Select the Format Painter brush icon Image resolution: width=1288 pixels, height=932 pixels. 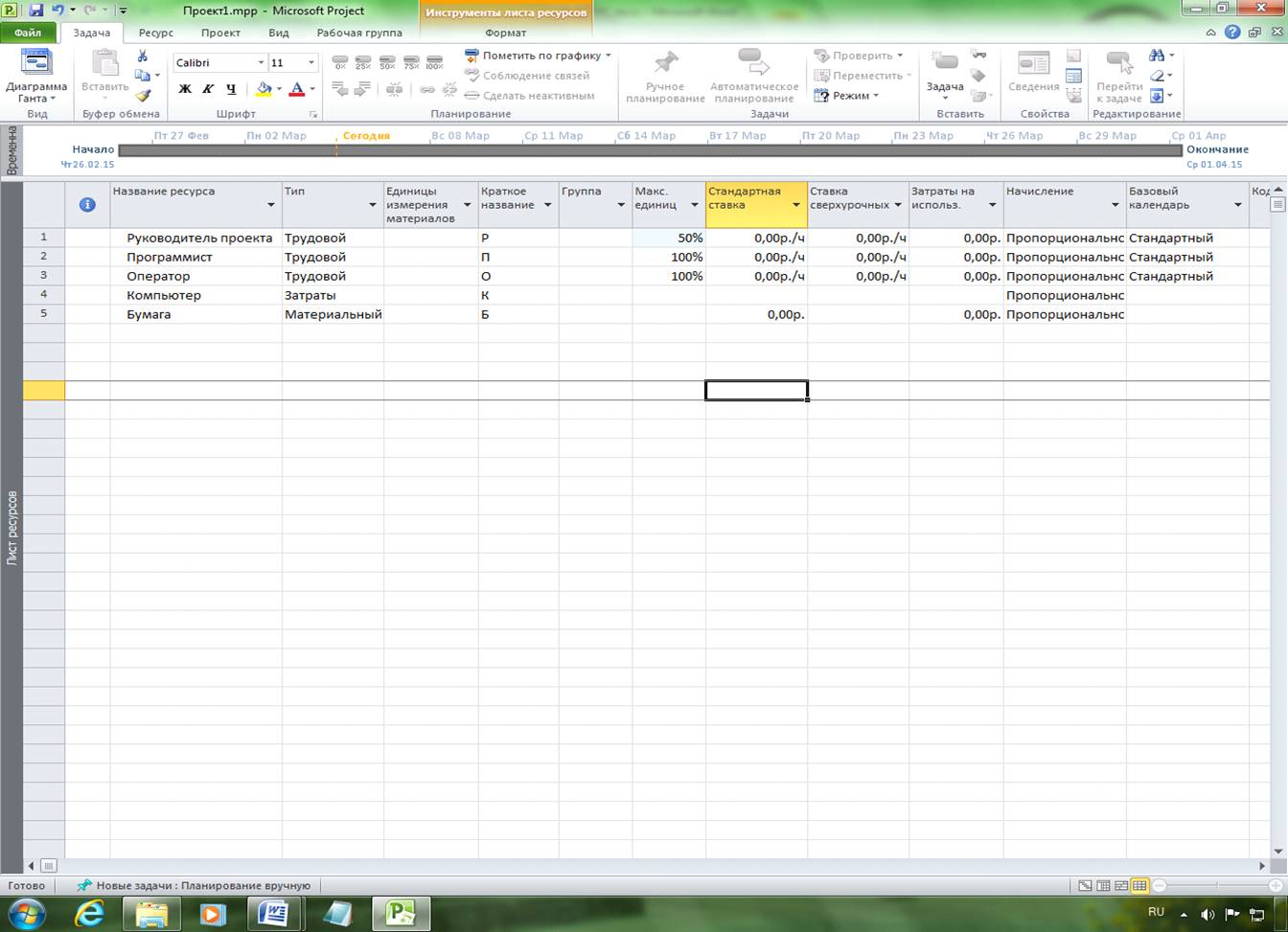click(x=143, y=96)
